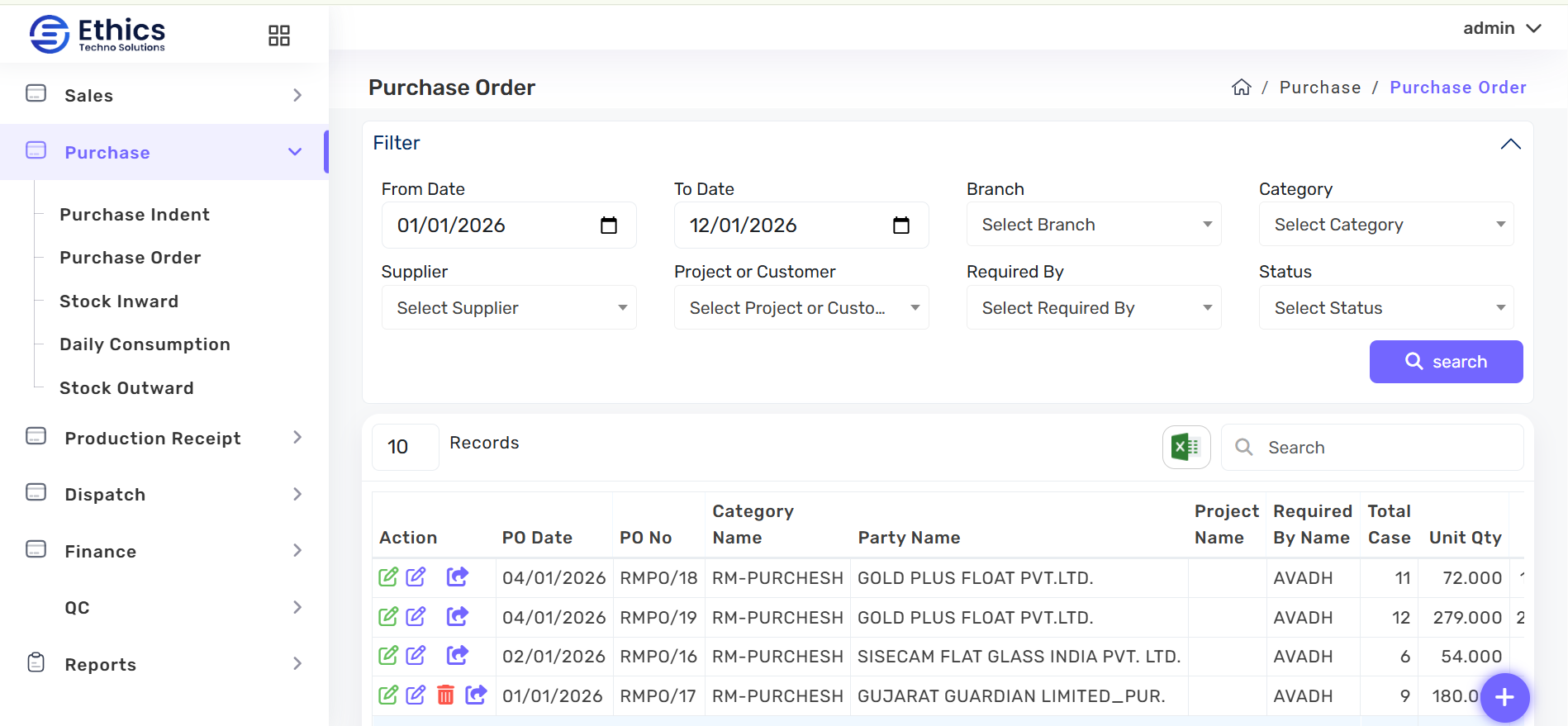Image resolution: width=1568 pixels, height=726 pixels.
Task: Click the home icon in breadcrumb
Action: tap(1241, 88)
